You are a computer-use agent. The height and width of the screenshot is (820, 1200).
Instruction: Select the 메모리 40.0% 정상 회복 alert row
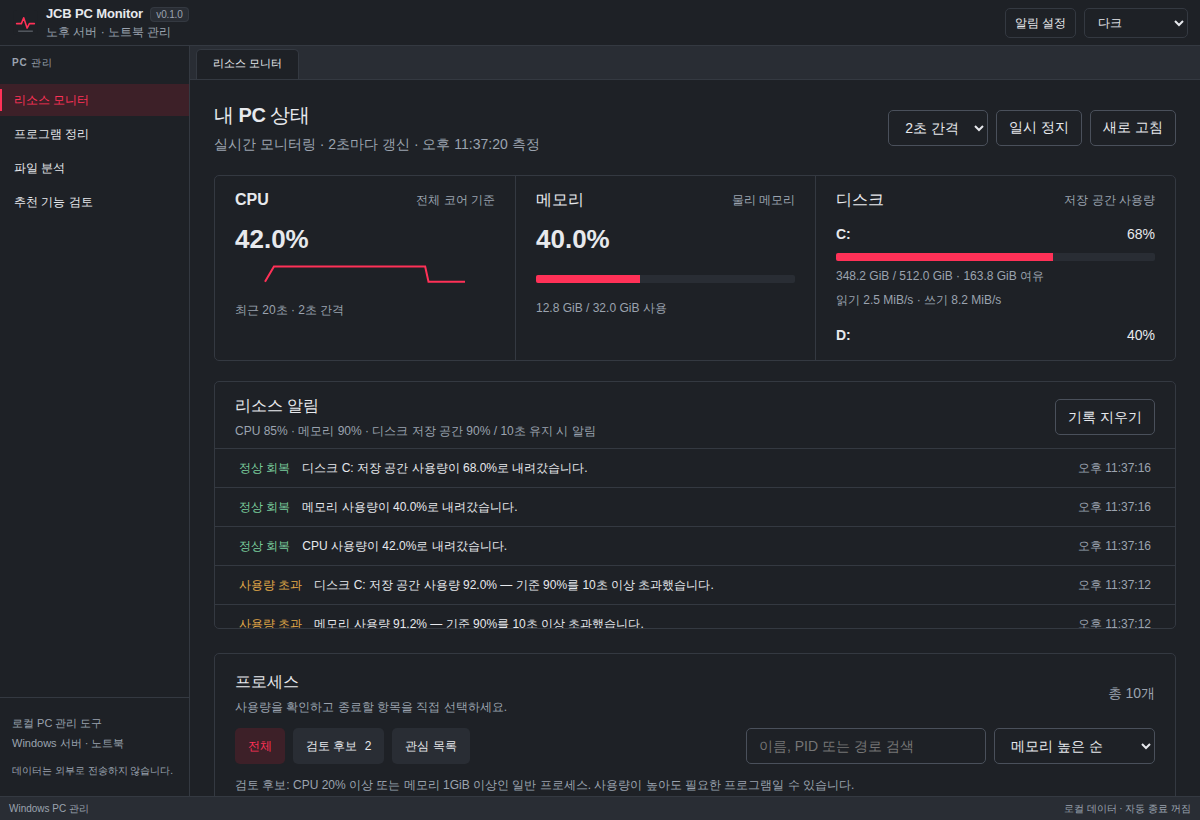tap(695, 507)
